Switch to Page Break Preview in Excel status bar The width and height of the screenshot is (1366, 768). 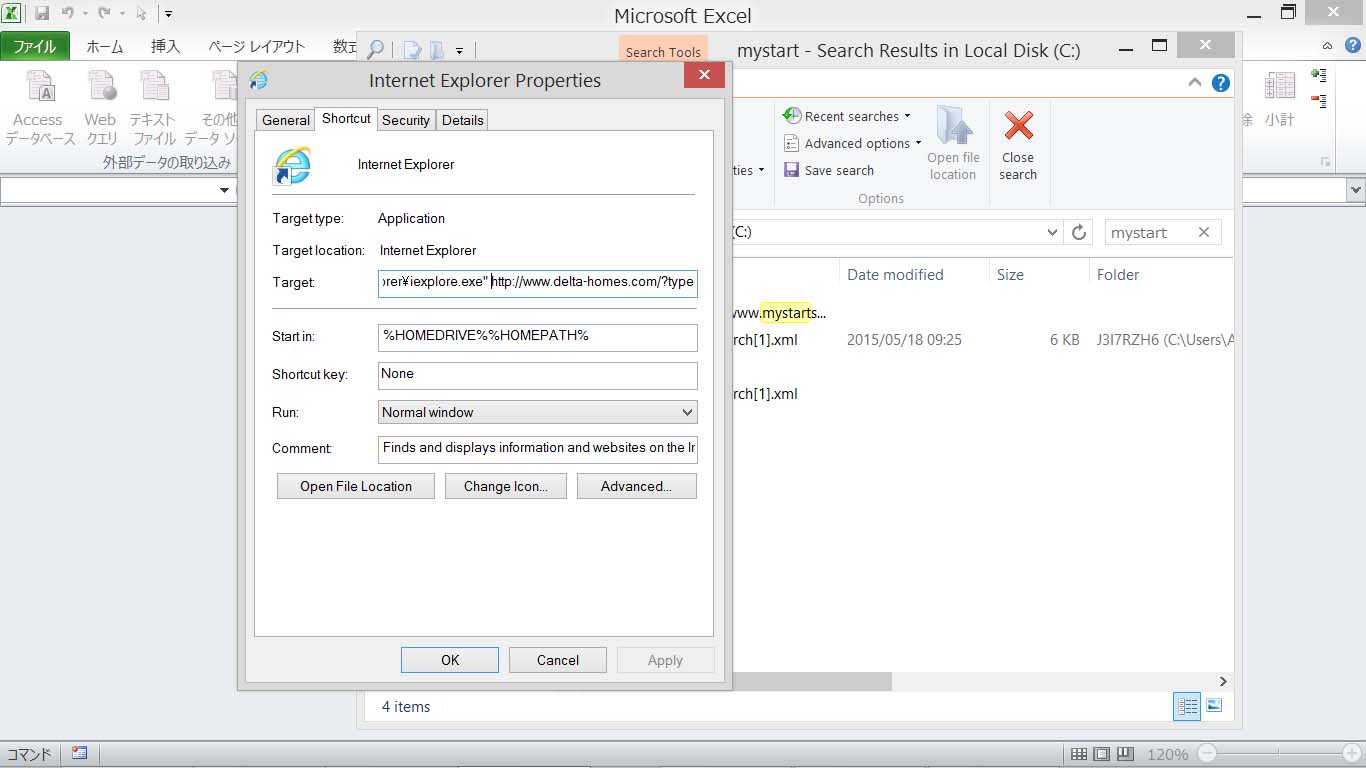[1124, 754]
